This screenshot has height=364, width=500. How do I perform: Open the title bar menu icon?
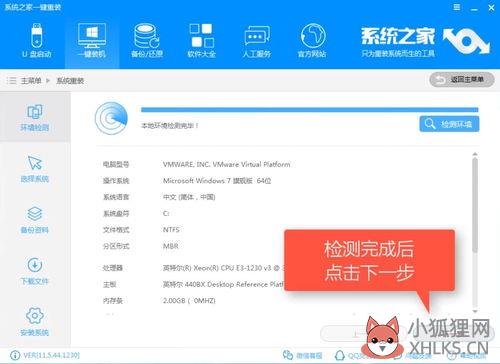tap(457, 7)
